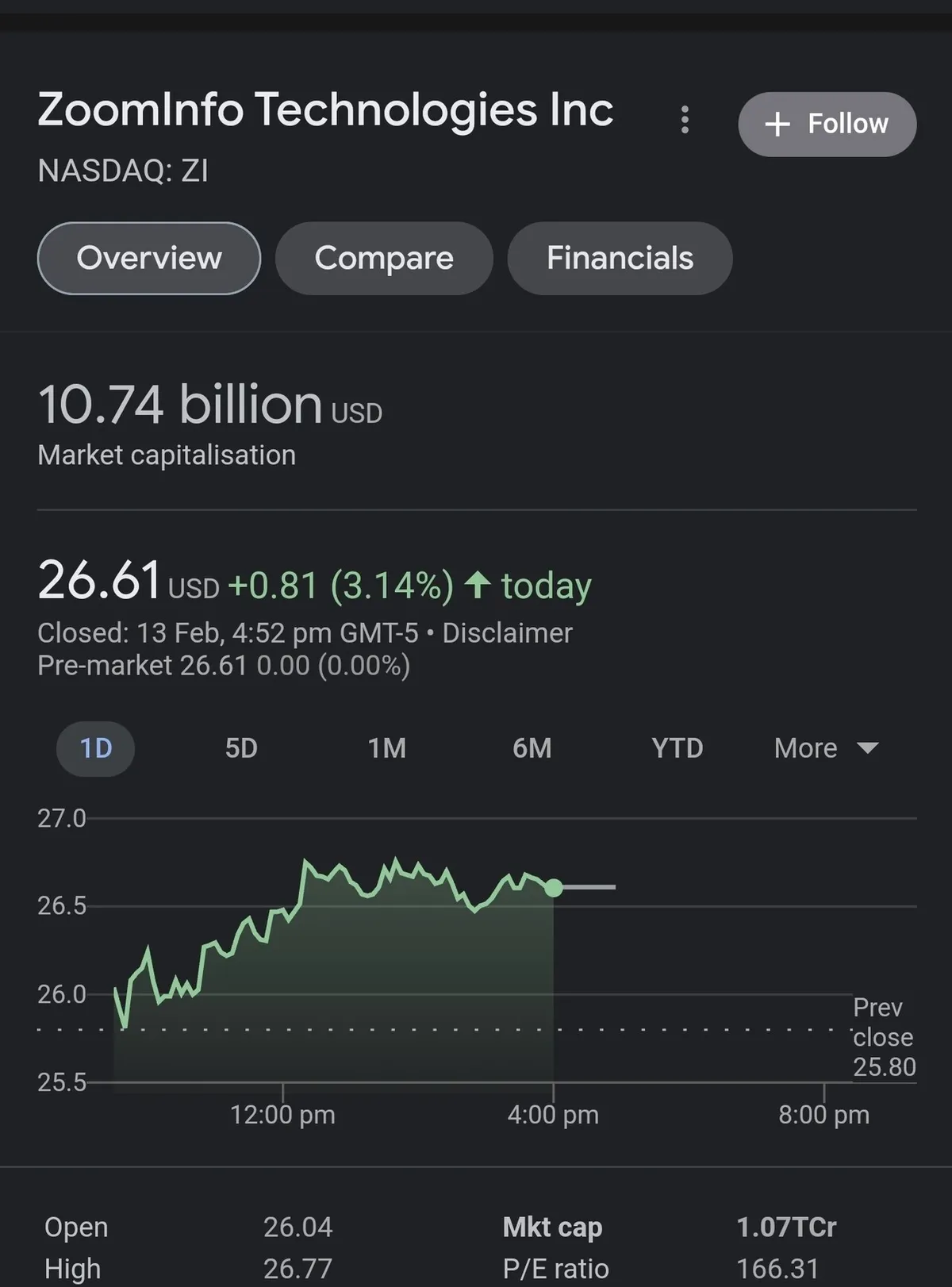Open the Financials tab
This screenshot has height=1287, width=952.
tap(620, 258)
